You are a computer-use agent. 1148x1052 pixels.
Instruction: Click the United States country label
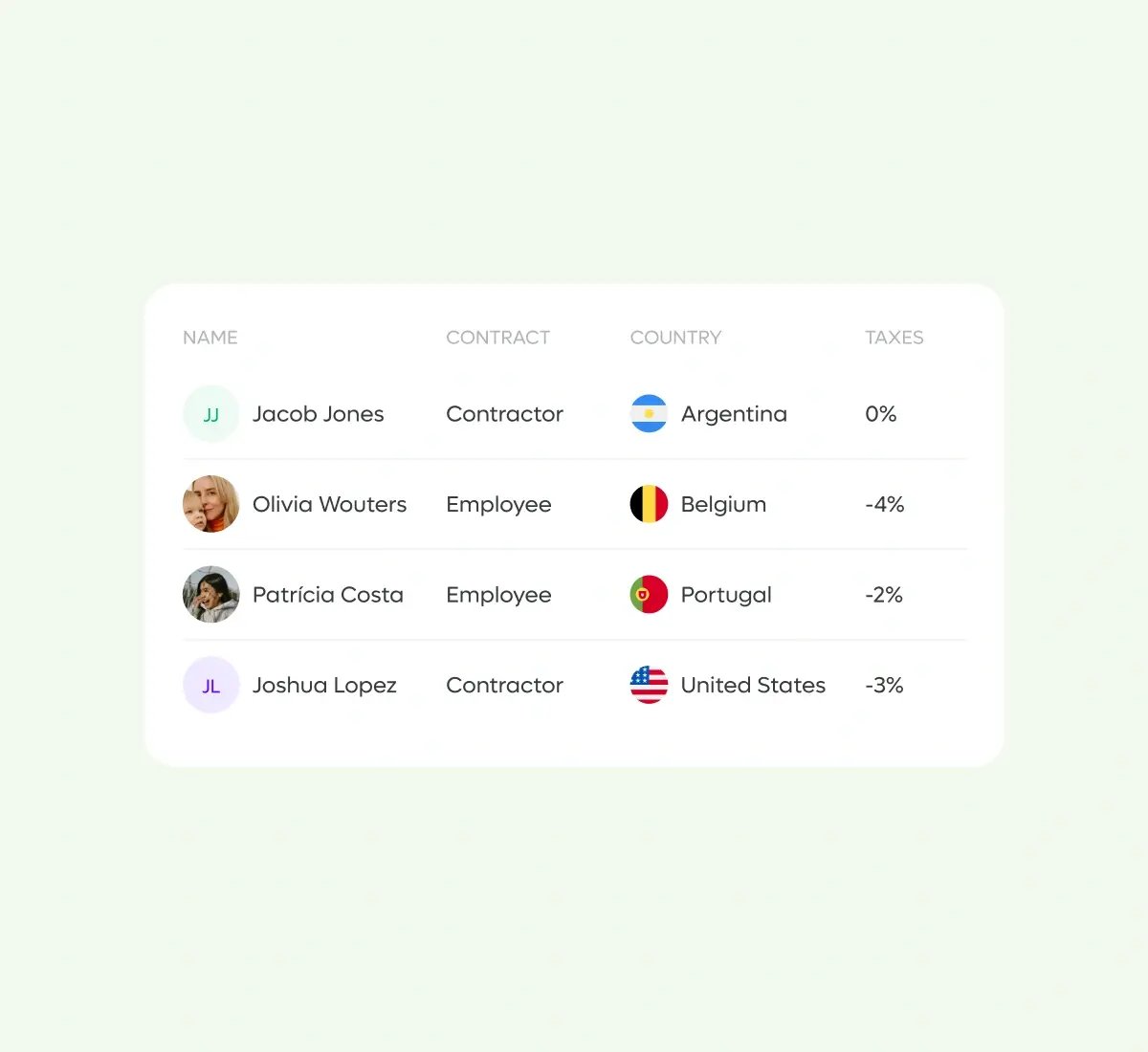click(753, 685)
